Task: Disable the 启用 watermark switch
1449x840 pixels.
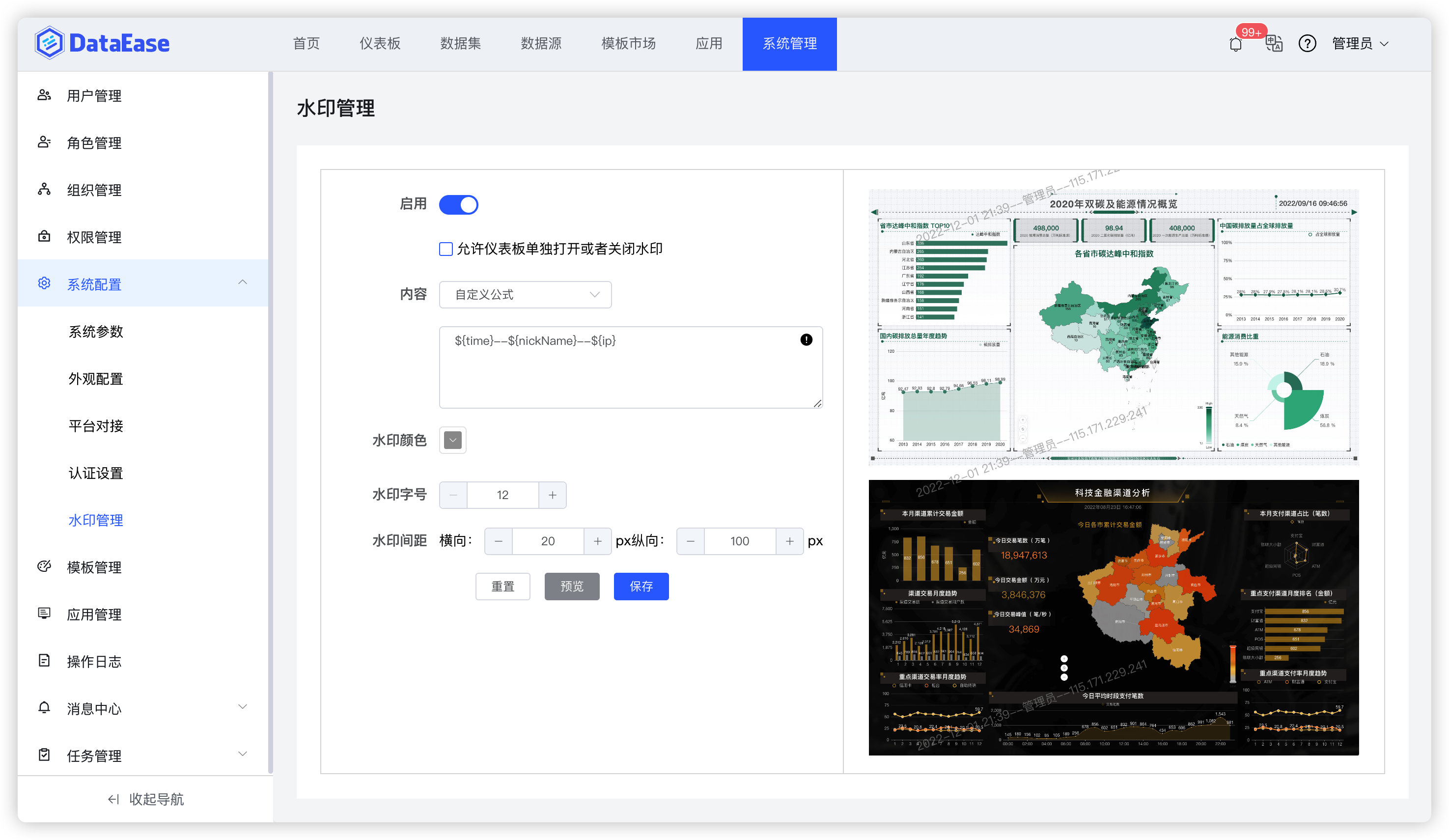Action: point(458,205)
